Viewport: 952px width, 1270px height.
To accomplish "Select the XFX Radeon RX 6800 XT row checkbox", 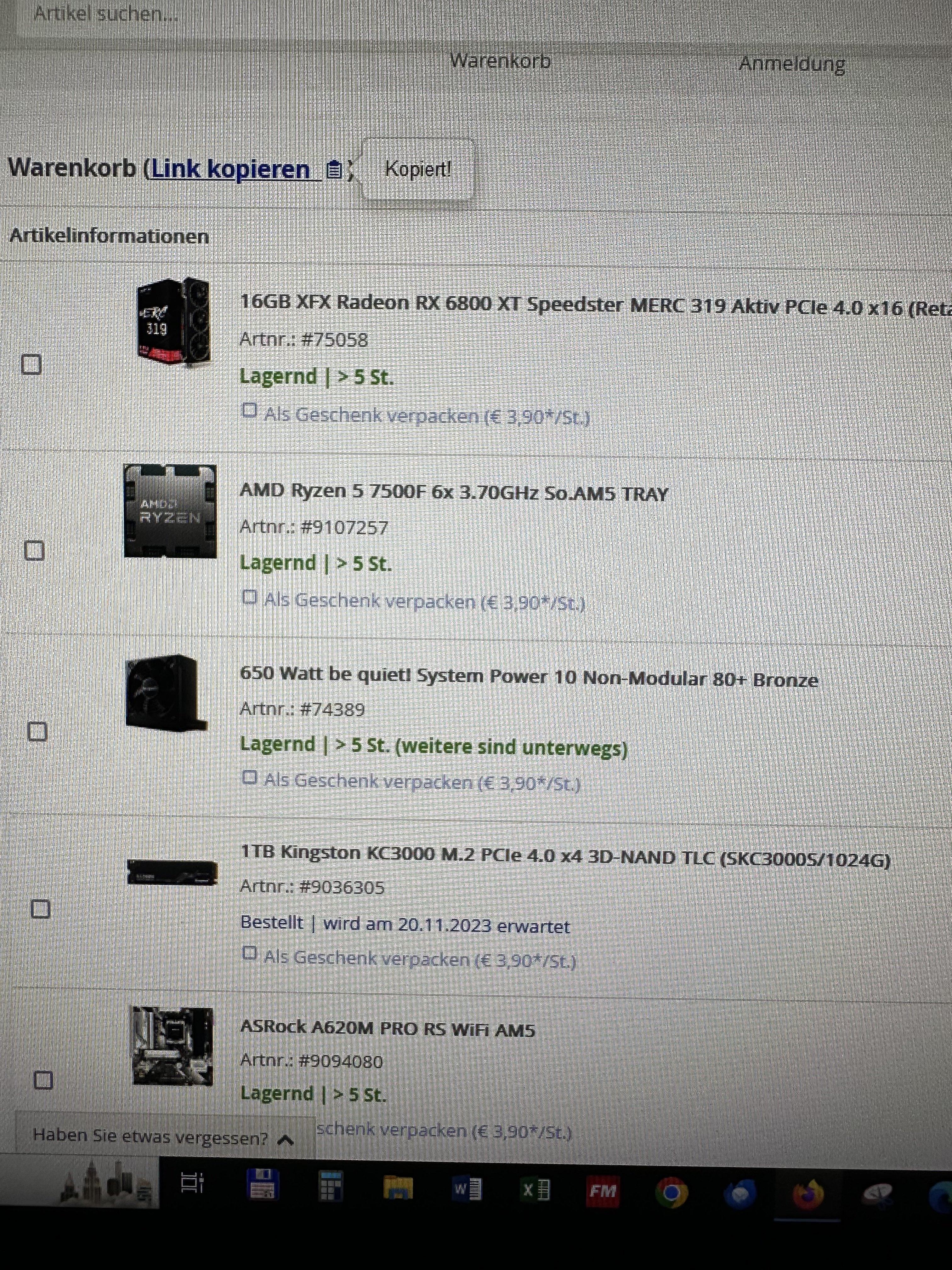I will click(x=31, y=364).
